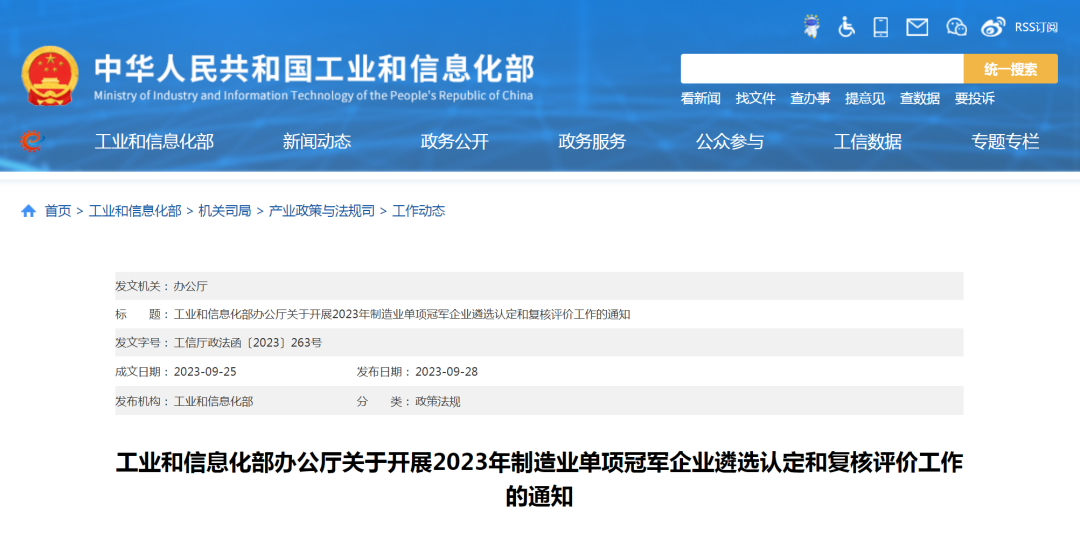The width and height of the screenshot is (1080, 534).
Task: Click 机关司局 breadcrumb link
Action: [225, 211]
